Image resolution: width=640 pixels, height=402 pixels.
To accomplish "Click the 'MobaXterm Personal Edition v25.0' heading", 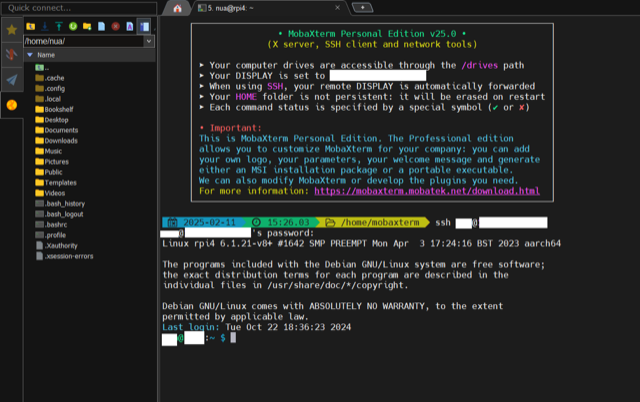I will (x=372, y=34).
